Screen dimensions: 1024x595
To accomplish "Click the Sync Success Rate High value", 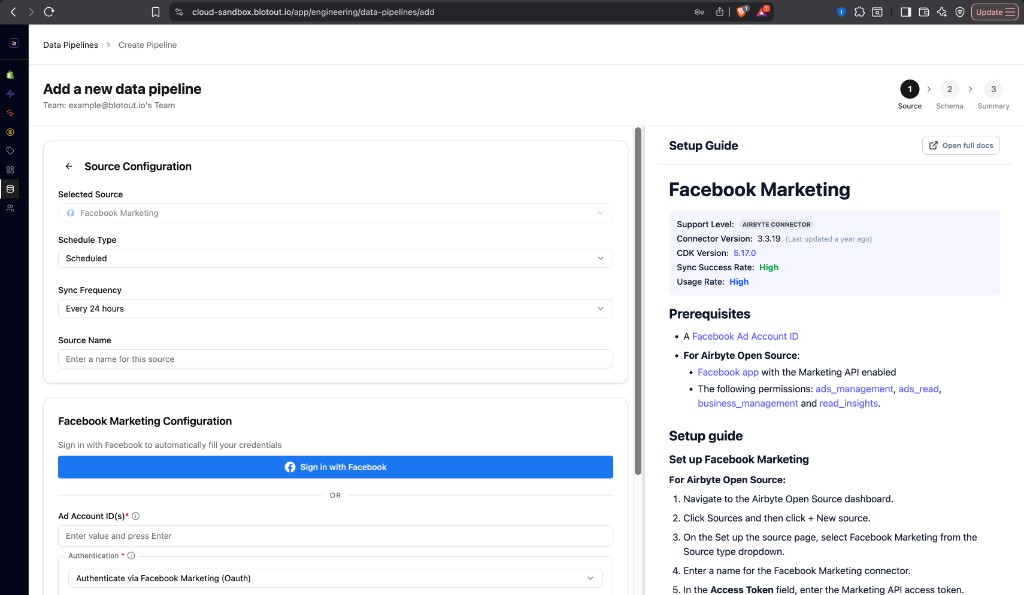I will [x=769, y=267].
